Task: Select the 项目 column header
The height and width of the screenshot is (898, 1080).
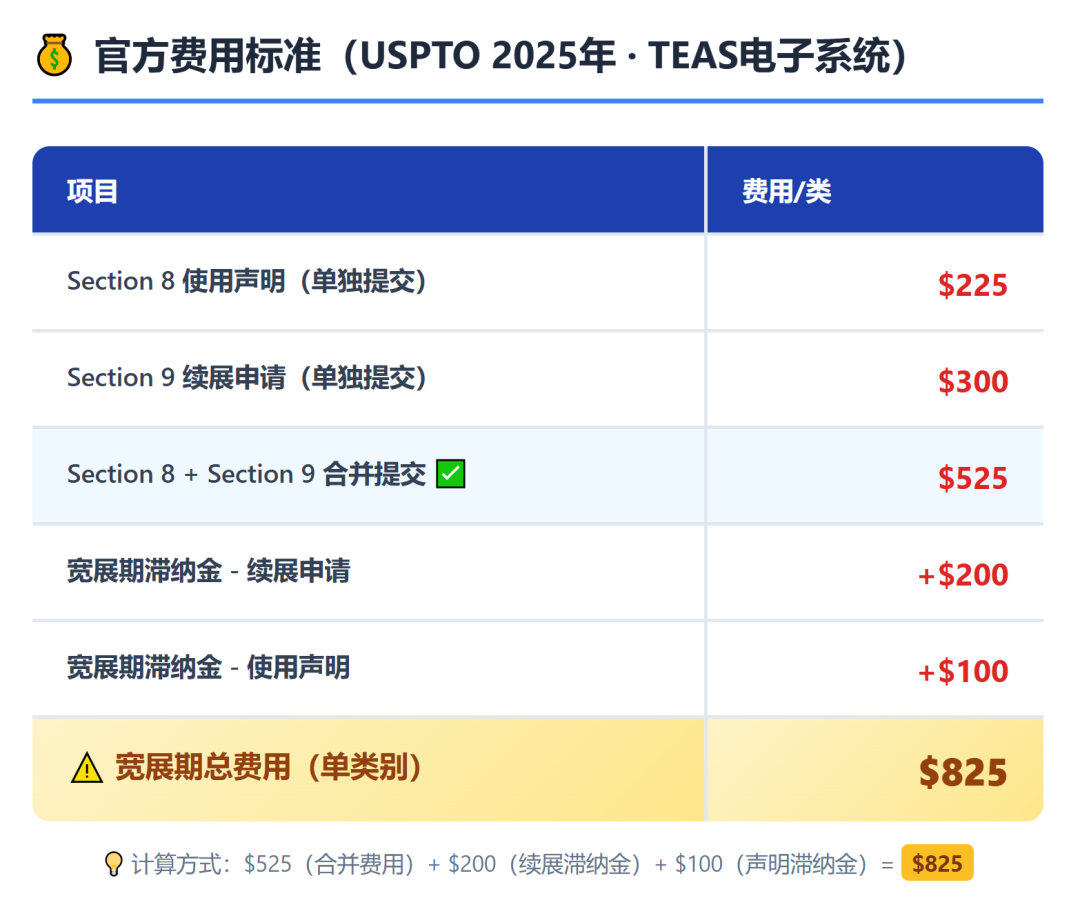Action: point(92,191)
